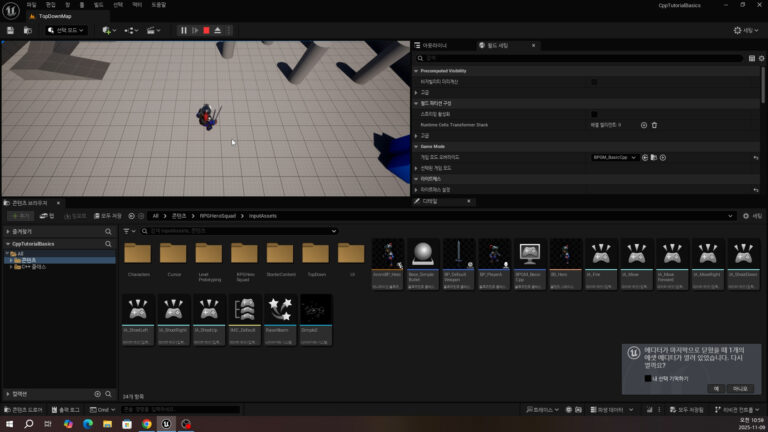
Task: Click the eject from player icon
Action: point(217,31)
